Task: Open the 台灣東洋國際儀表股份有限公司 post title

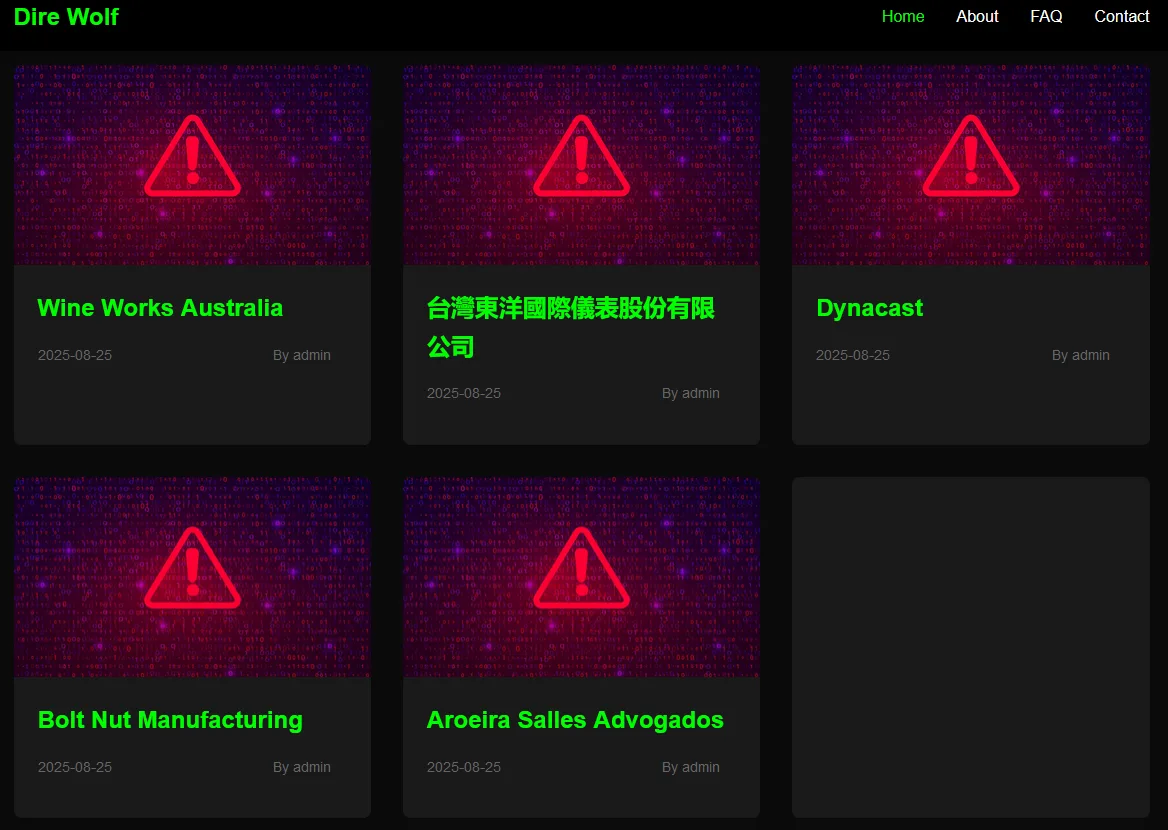Action: click(x=570, y=327)
